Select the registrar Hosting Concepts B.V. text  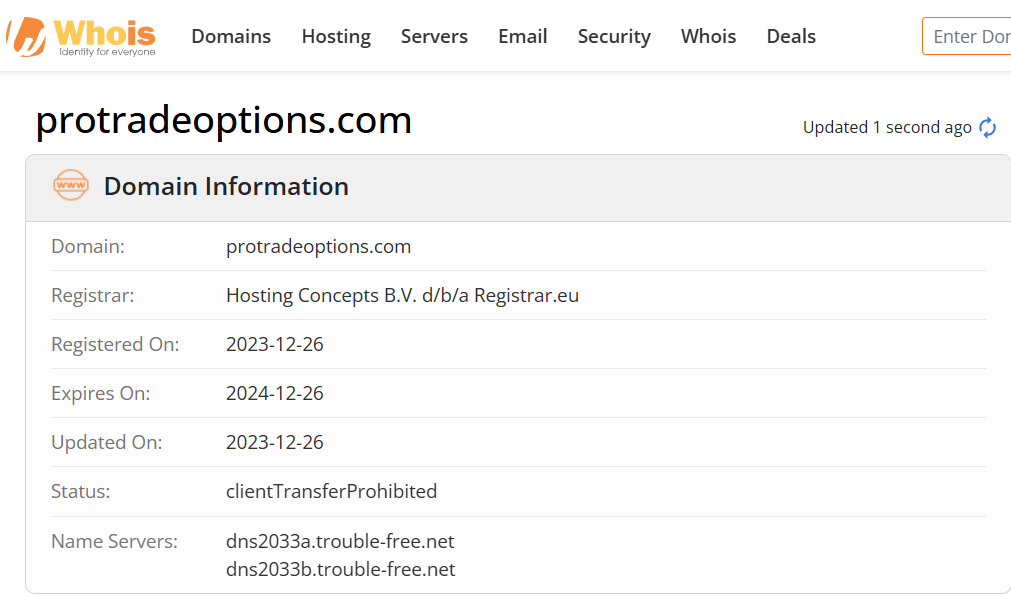402,295
